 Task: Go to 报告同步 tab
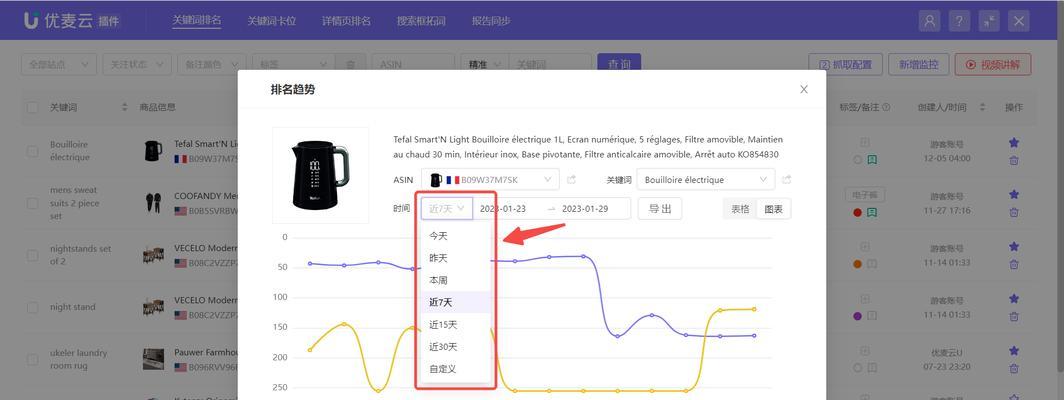coord(491,21)
